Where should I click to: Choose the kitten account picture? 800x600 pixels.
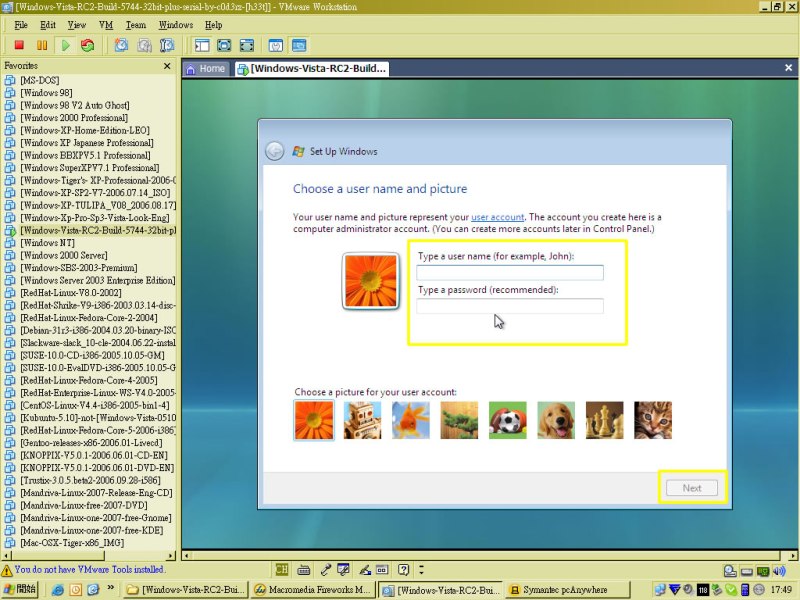point(653,420)
